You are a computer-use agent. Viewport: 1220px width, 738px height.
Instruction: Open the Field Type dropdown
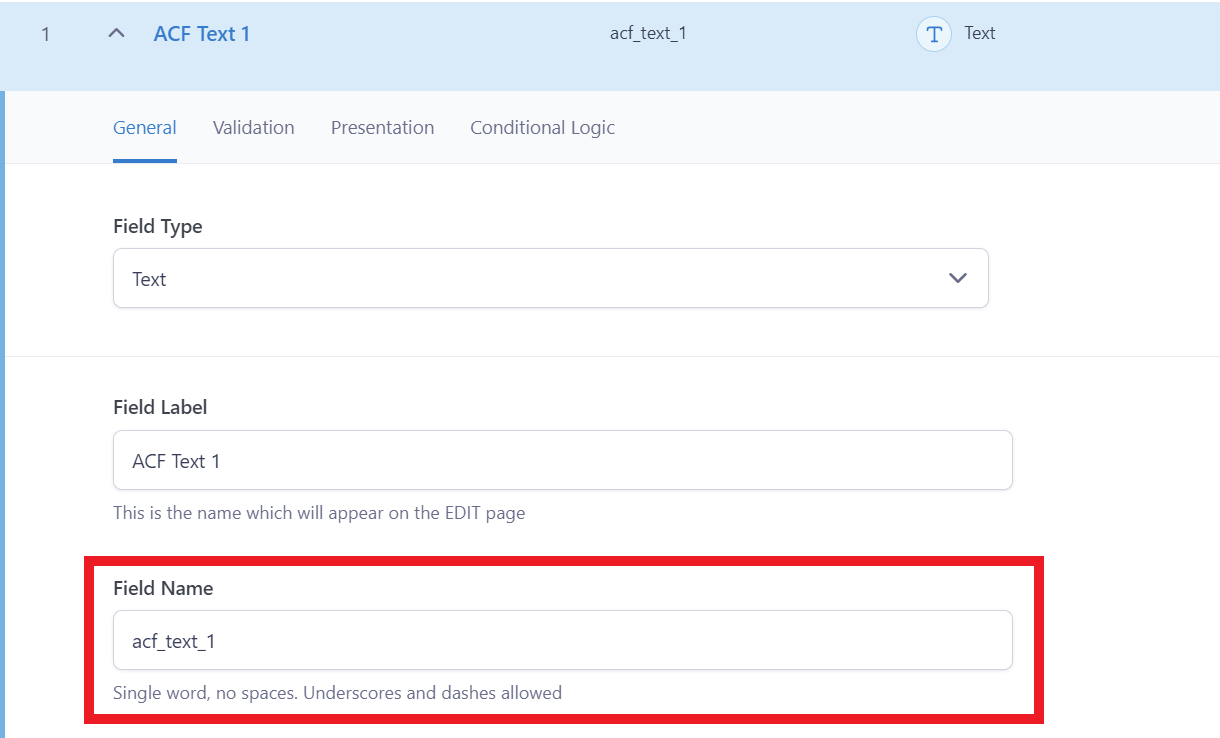[551, 278]
